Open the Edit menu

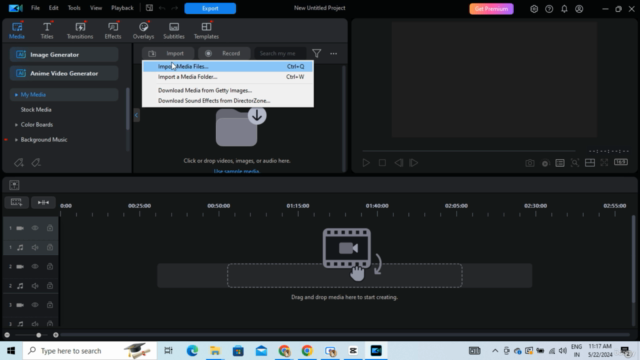(x=53, y=8)
